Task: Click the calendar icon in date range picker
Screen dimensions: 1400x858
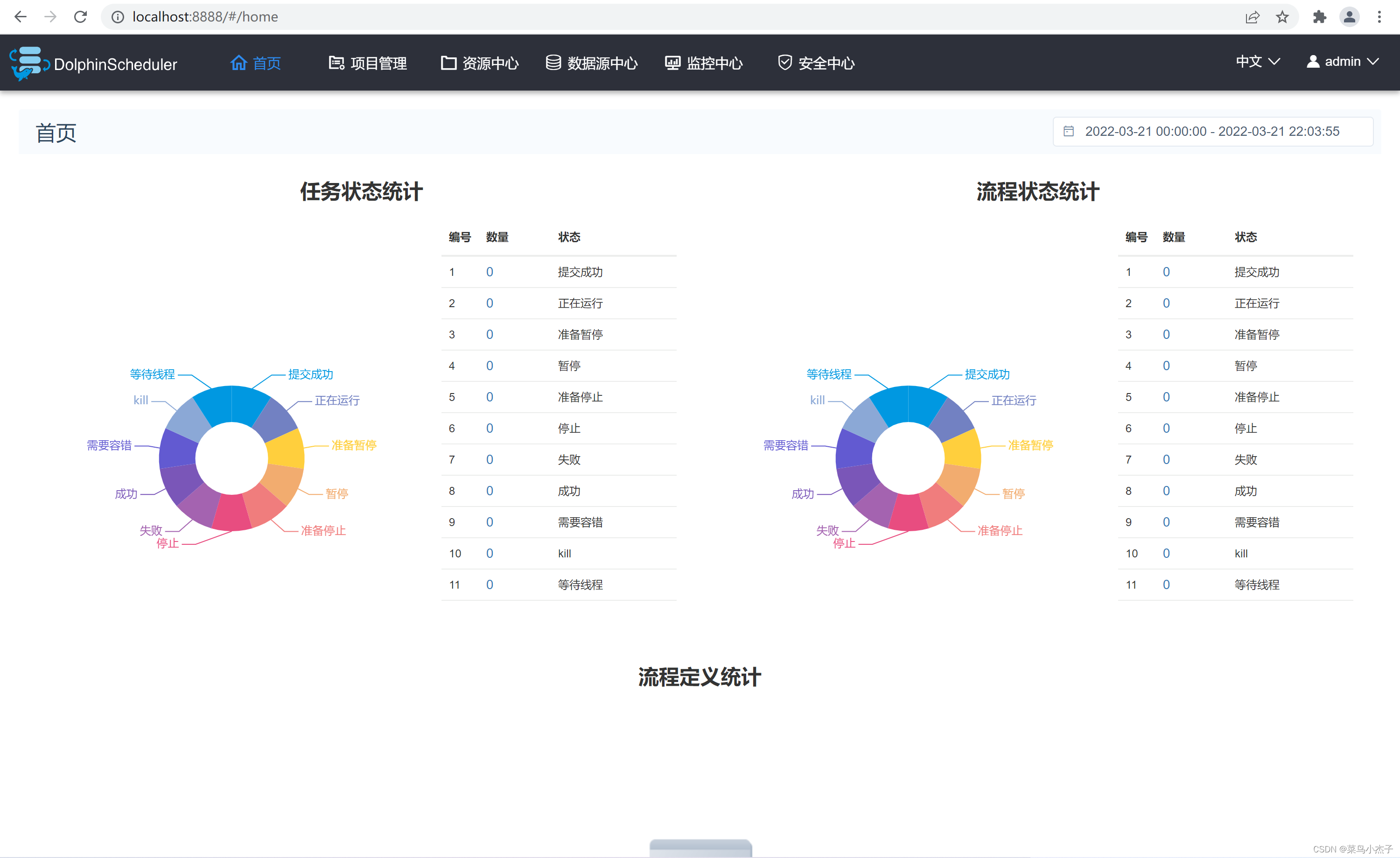Action: [1070, 131]
